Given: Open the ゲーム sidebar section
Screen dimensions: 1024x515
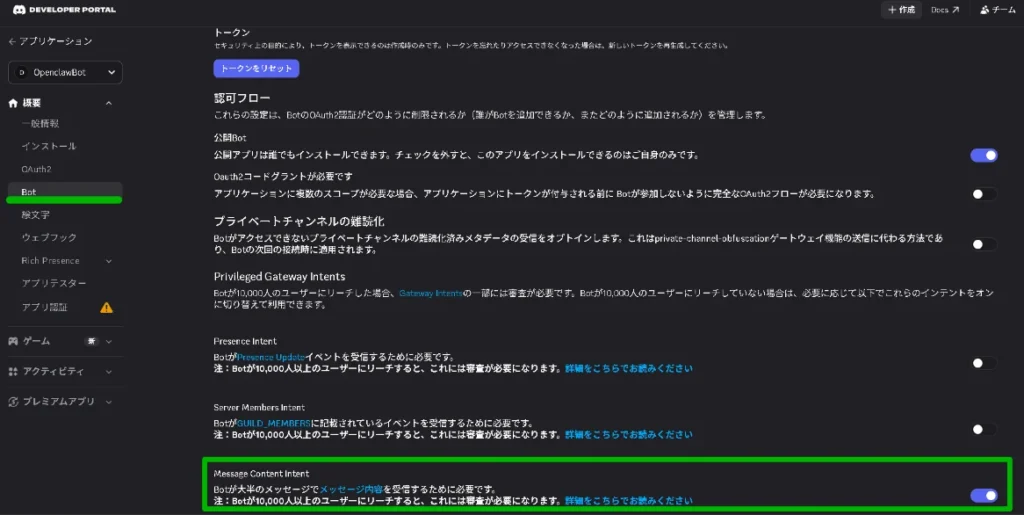Looking at the screenshot, I should pyautogui.click(x=37, y=341).
